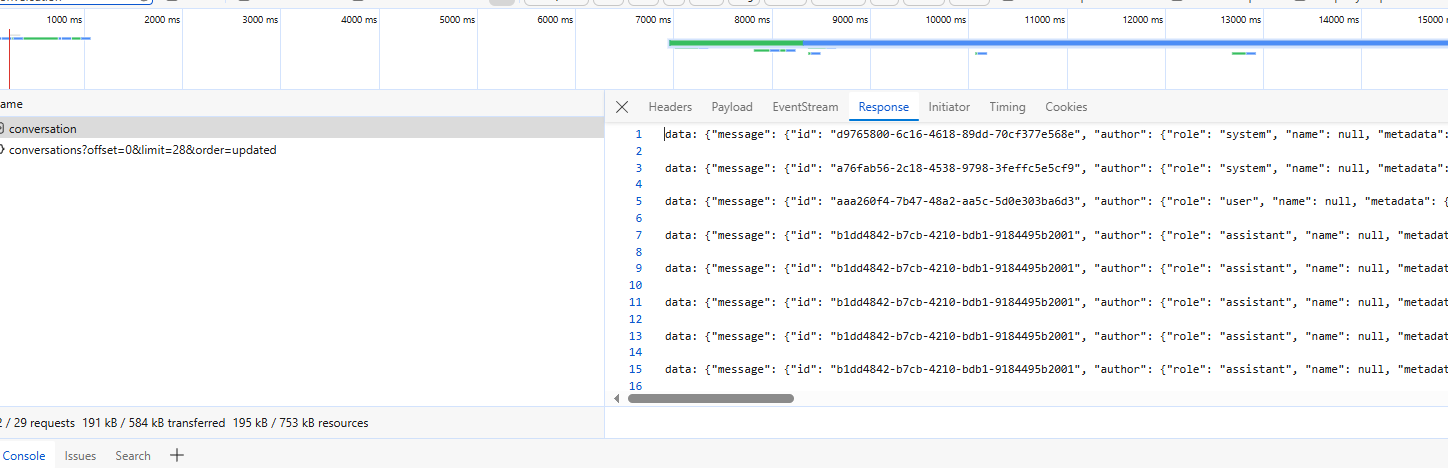This screenshot has width=1448, height=468.
Task: Select the Response tab
Action: click(x=884, y=107)
